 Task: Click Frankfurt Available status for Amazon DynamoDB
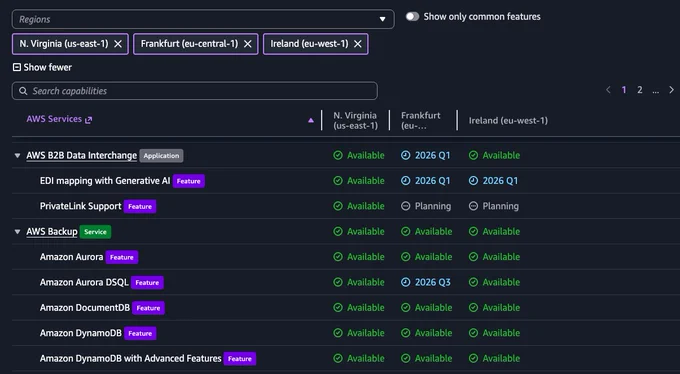click(x=427, y=333)
